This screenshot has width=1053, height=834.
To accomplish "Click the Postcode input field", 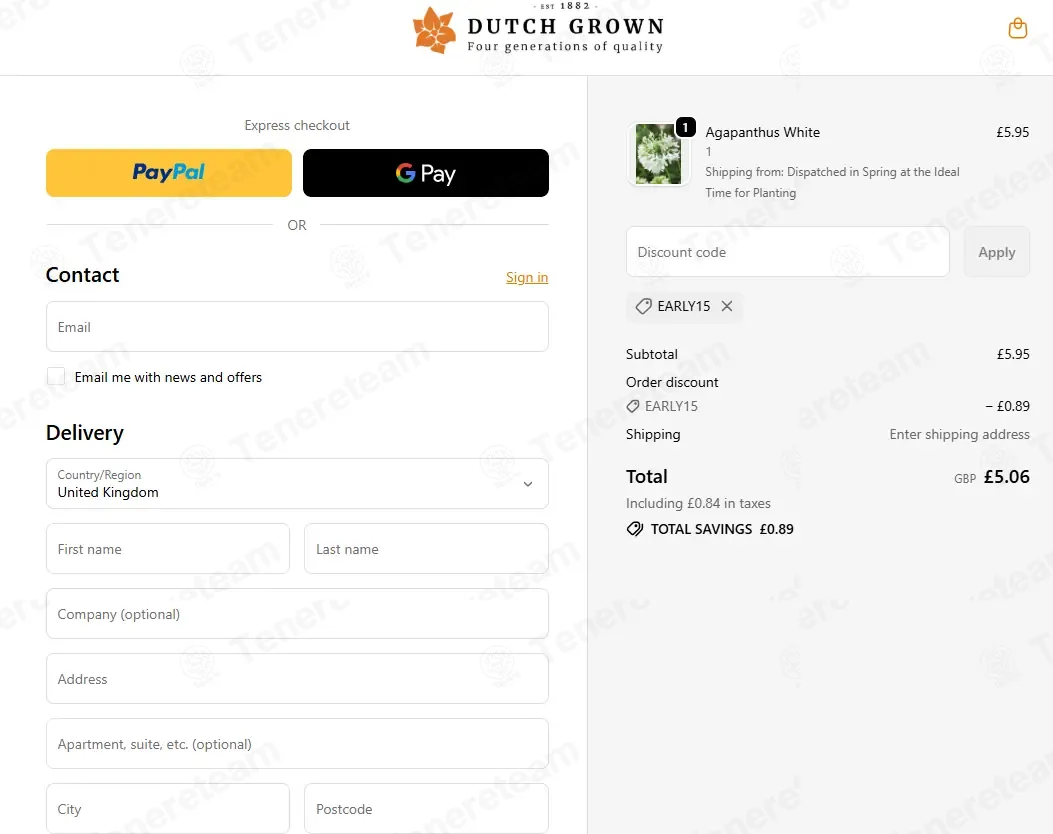I will point(426,808).
